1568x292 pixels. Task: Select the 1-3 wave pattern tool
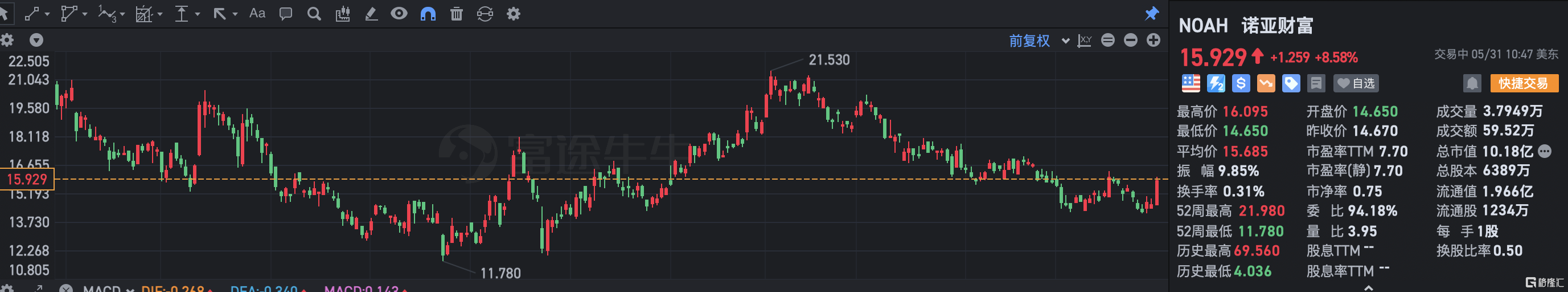[106, 14]
